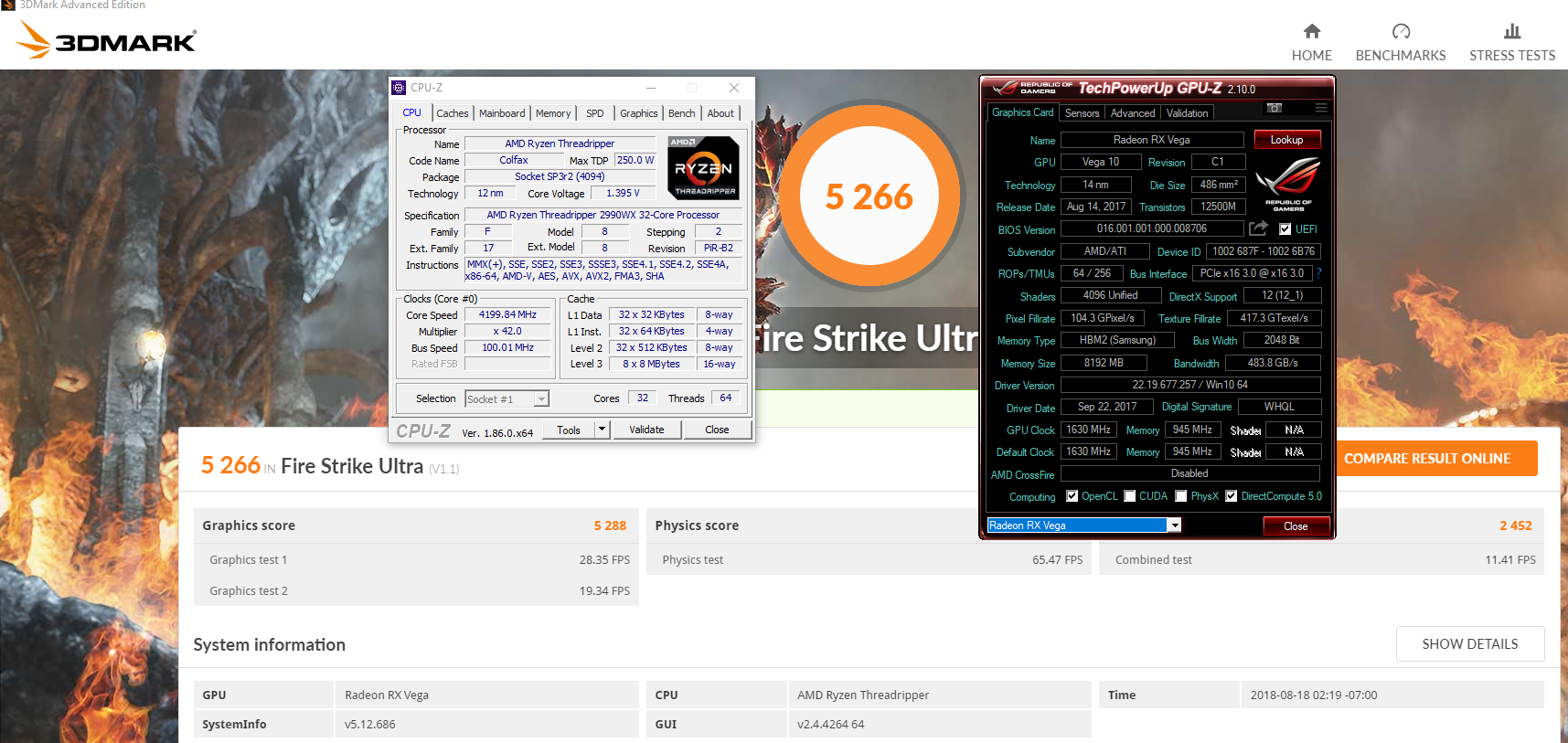The width and height of the screenshot is (1568, 743).
Task: Click the Core Speed value 4199.84 MHz
Action: pyautogui.click(x=507, y=314)
